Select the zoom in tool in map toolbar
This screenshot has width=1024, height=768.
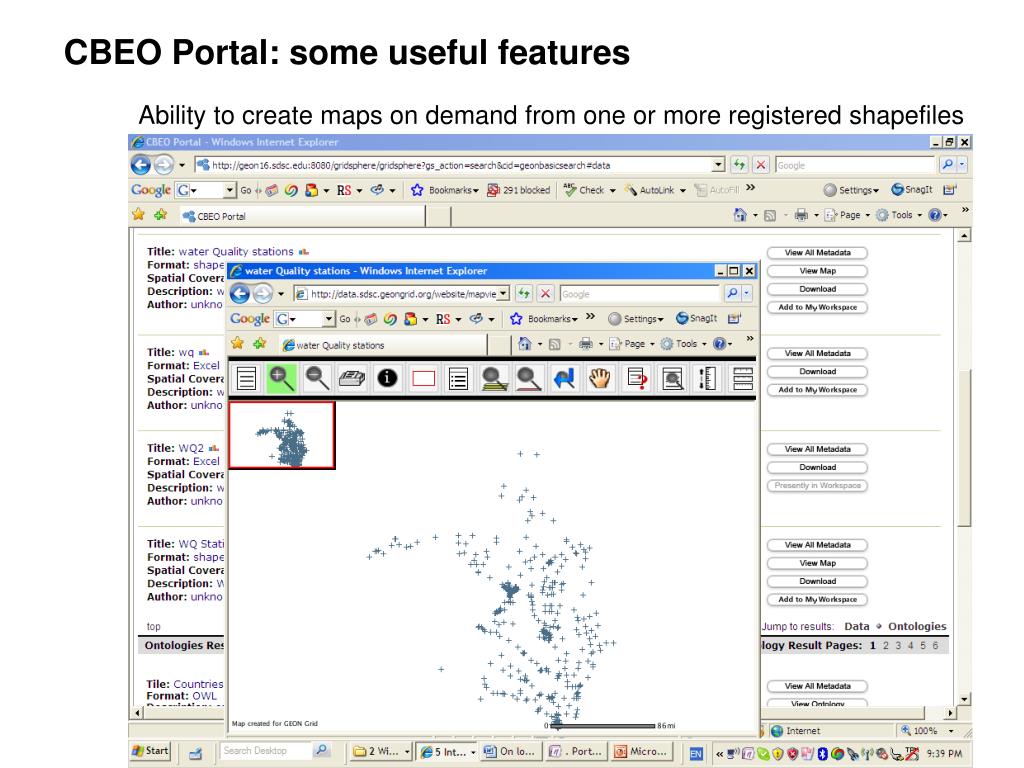pyautogui.click(x=281, y=378)
